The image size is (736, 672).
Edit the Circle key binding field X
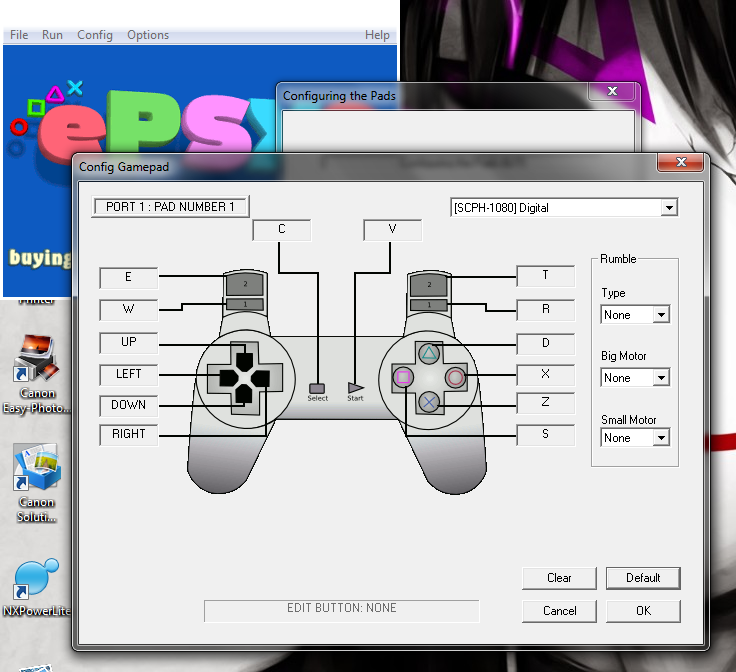point(545,374)
